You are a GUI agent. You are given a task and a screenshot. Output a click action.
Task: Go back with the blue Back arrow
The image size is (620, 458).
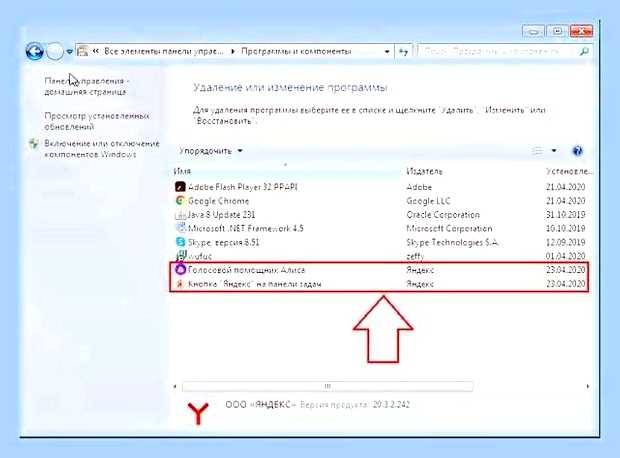point(34,51)
